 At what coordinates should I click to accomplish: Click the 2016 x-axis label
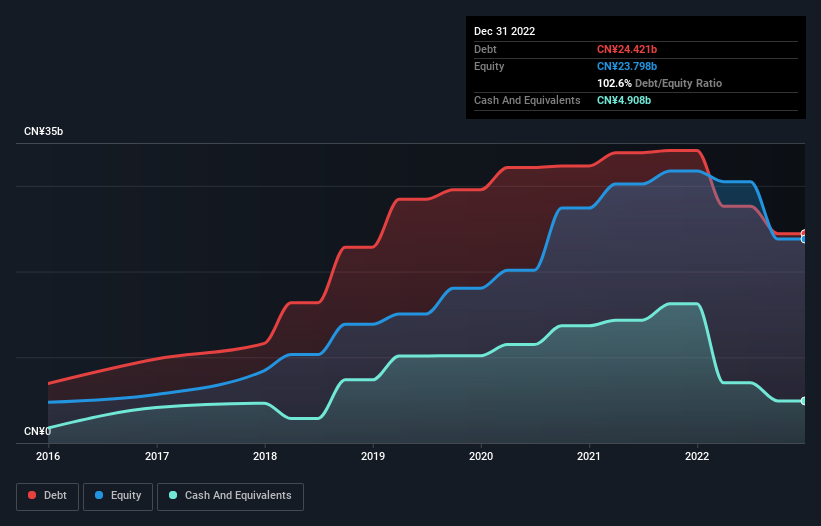coord(48,456)
